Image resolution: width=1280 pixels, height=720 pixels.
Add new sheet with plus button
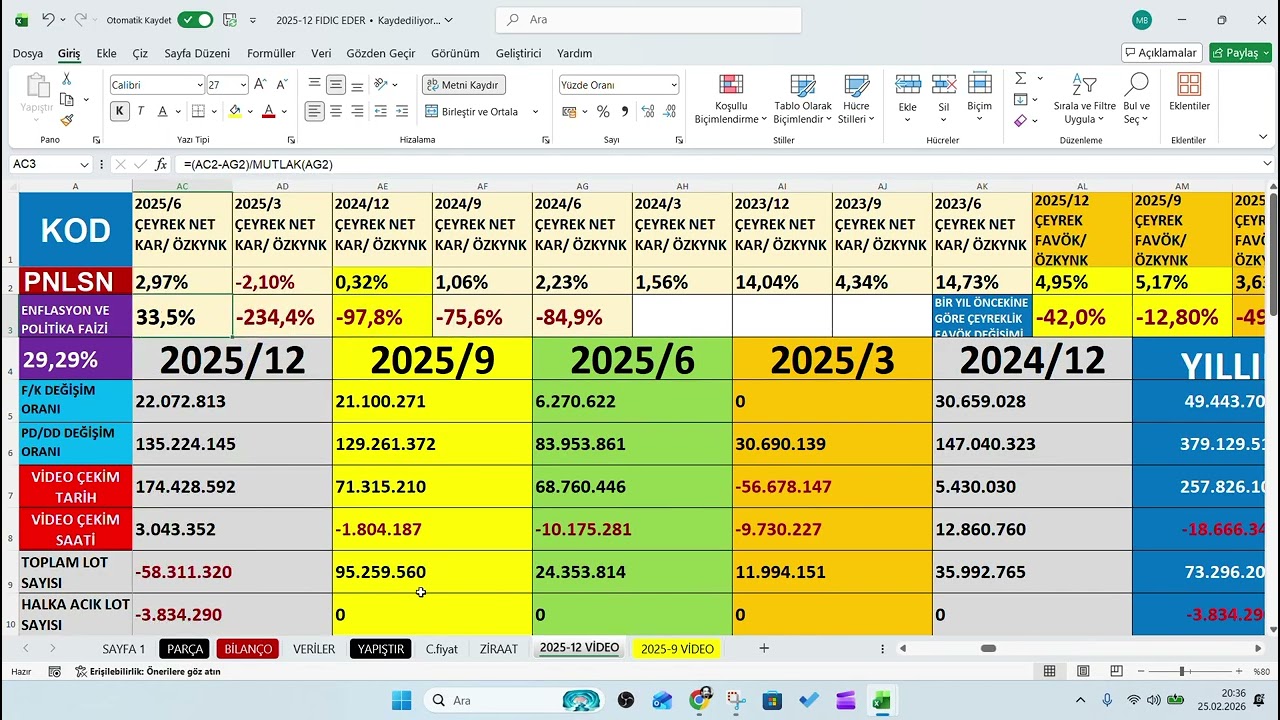764,648
